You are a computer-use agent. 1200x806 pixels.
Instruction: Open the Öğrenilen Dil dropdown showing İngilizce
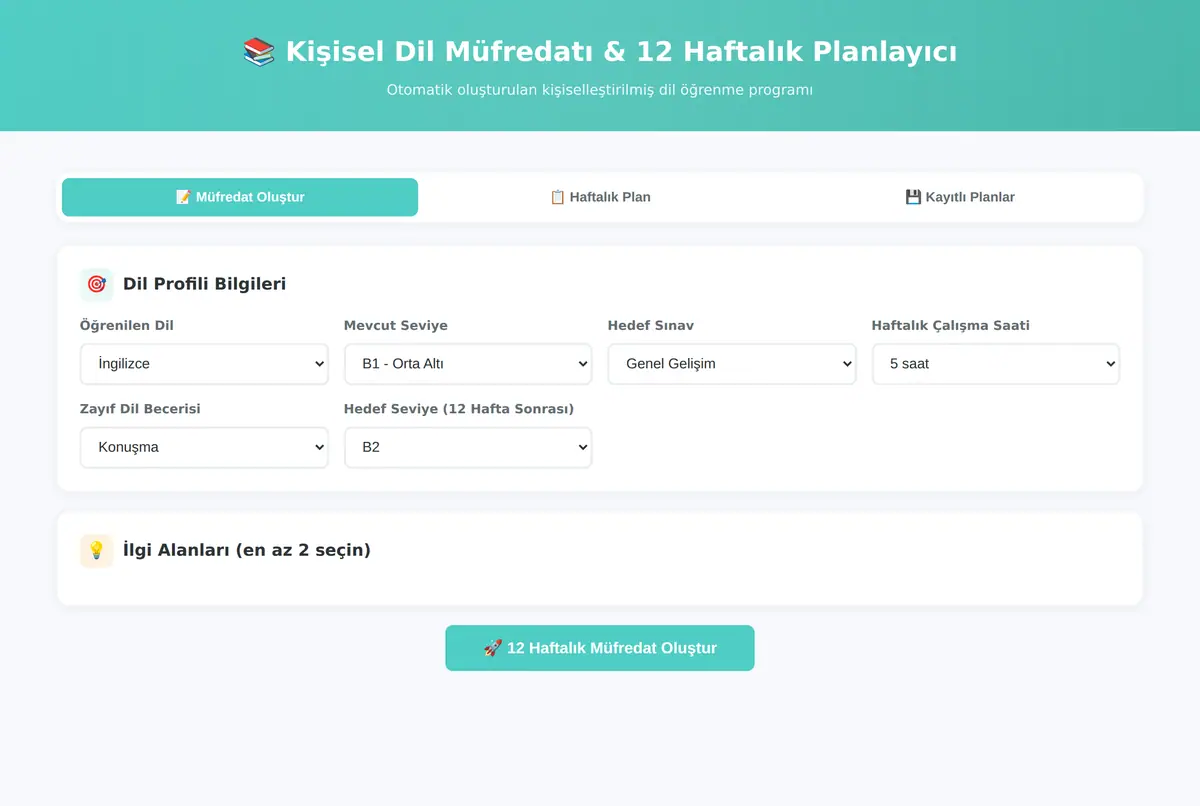click(204, 364)
